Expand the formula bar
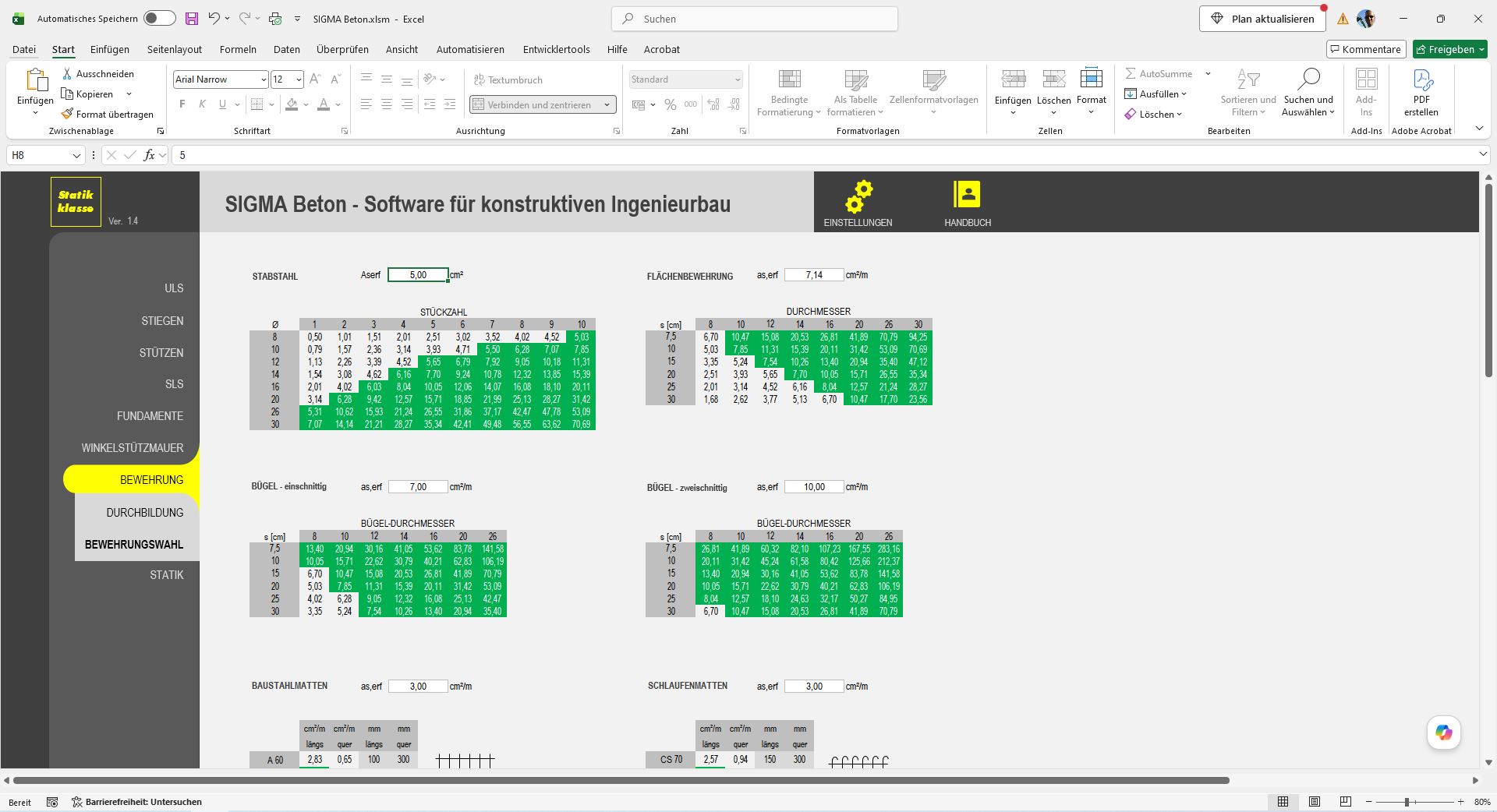This screenshot has width=1497, height=812. point(1483,155)
